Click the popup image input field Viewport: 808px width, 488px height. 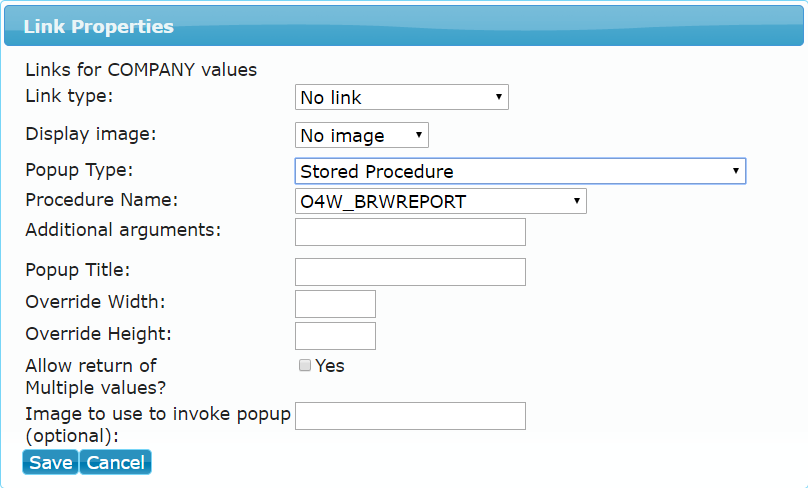point(410,416)
